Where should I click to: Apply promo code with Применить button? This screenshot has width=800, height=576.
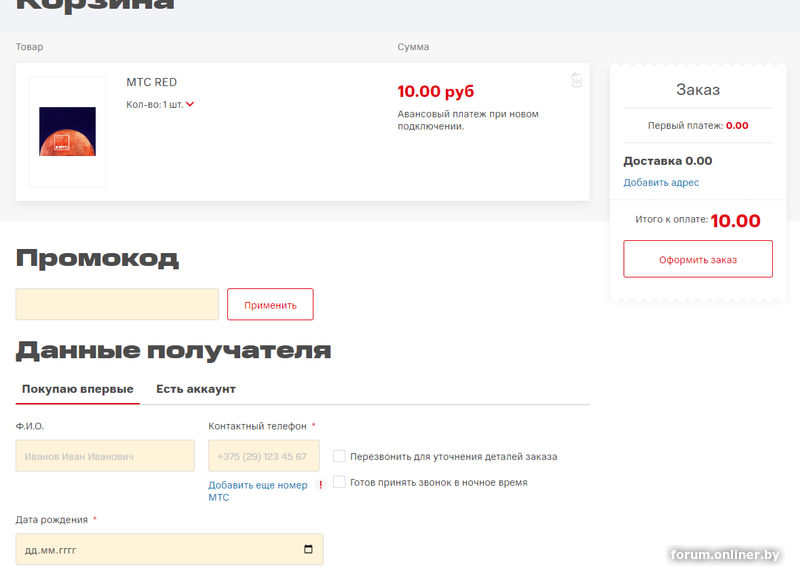[270, 305]
